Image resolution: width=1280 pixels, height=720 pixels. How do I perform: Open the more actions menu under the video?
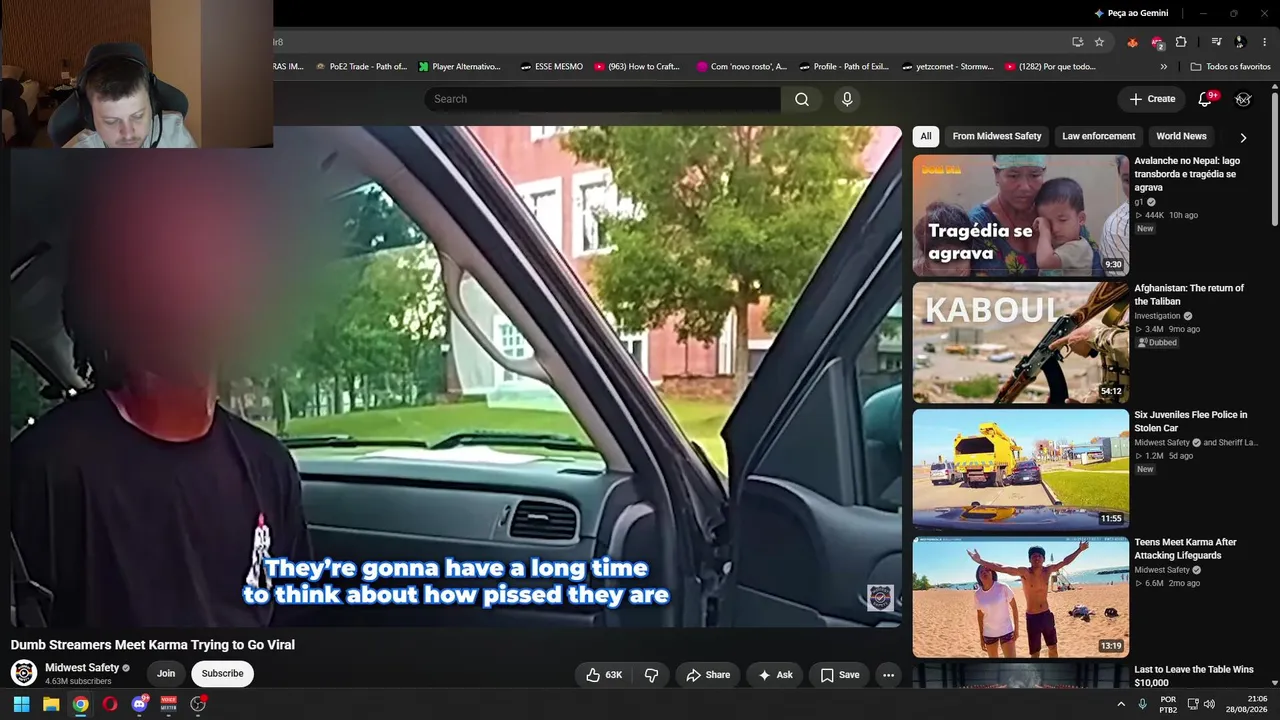(x=888, y=675)
